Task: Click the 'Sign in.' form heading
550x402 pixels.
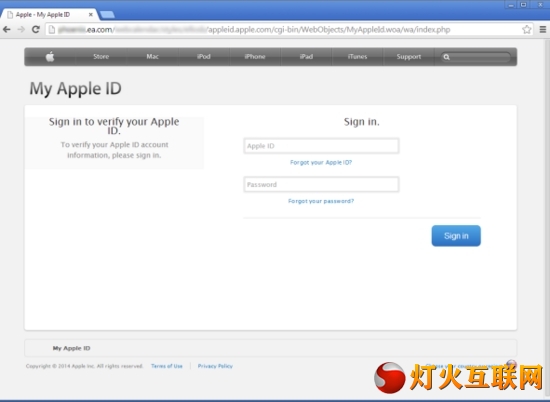Action: point(362,122)
